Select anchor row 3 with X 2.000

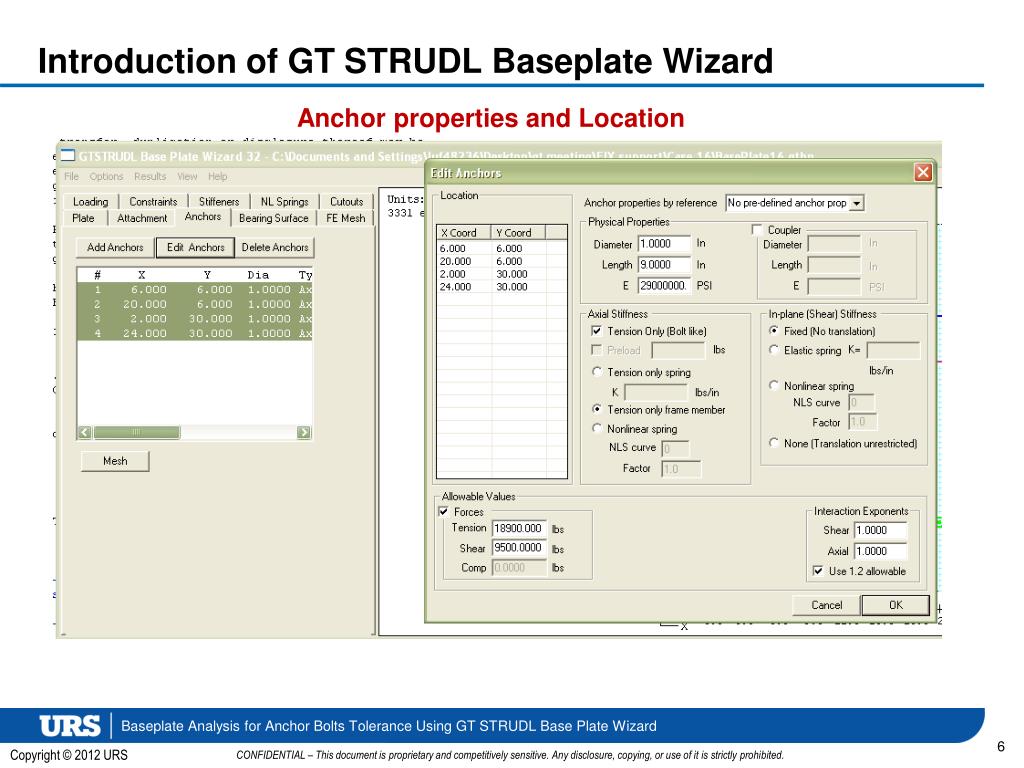point(195,319)
